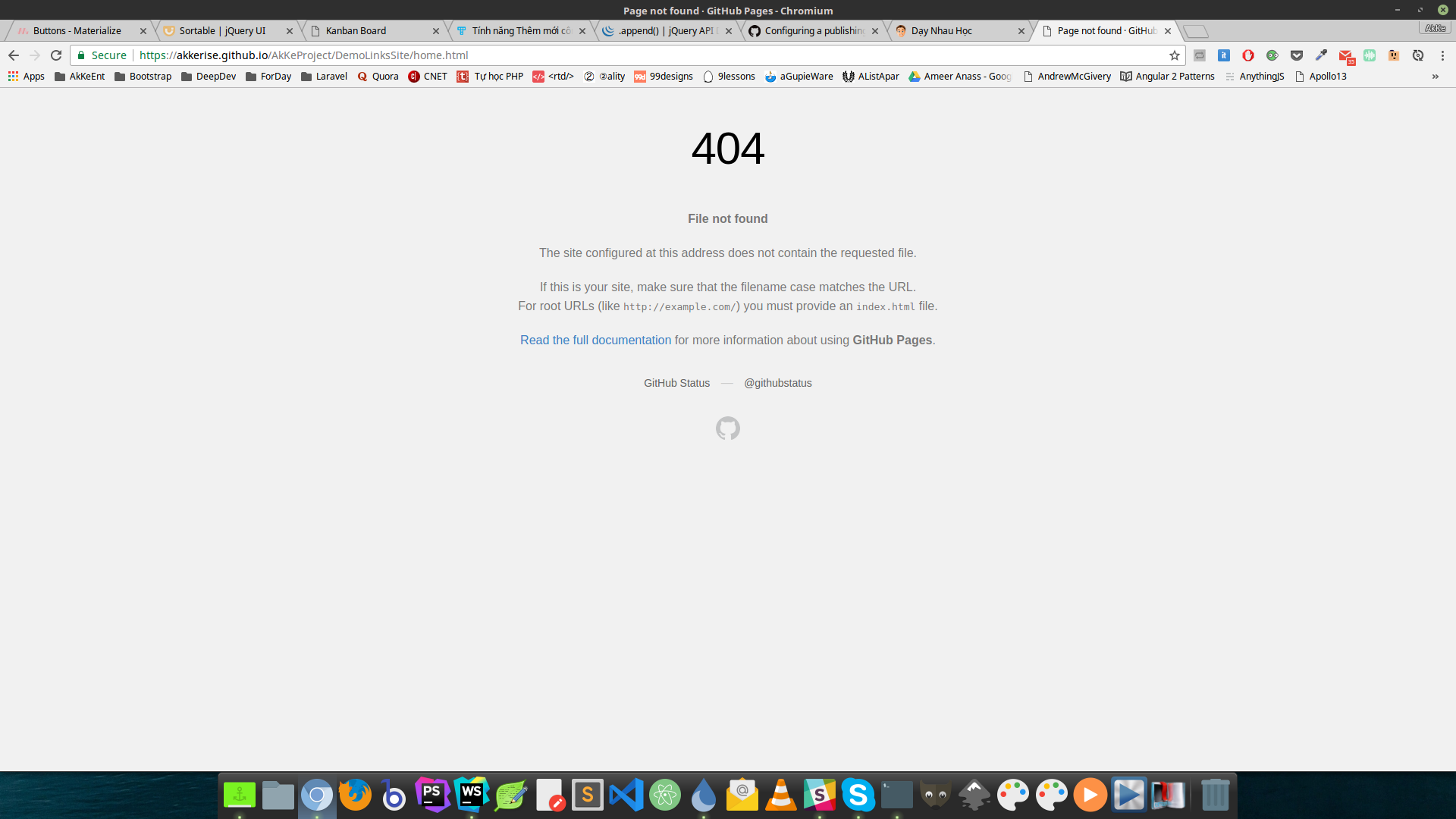The image size is (1456, 819).
Task: Follow the GitHub Status link
Action: (x=676, y=383)
